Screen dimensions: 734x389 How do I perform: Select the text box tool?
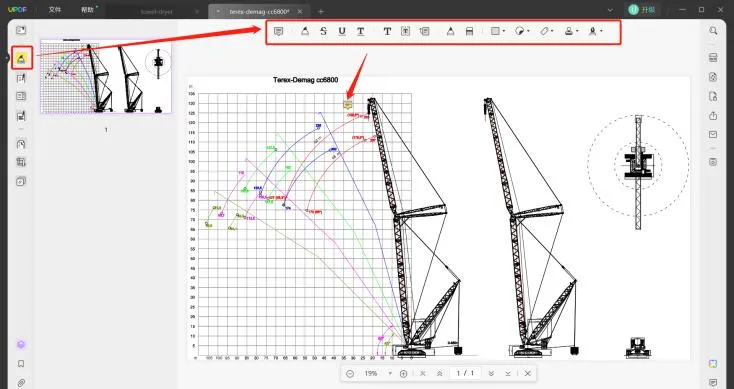tap(406, 31)
